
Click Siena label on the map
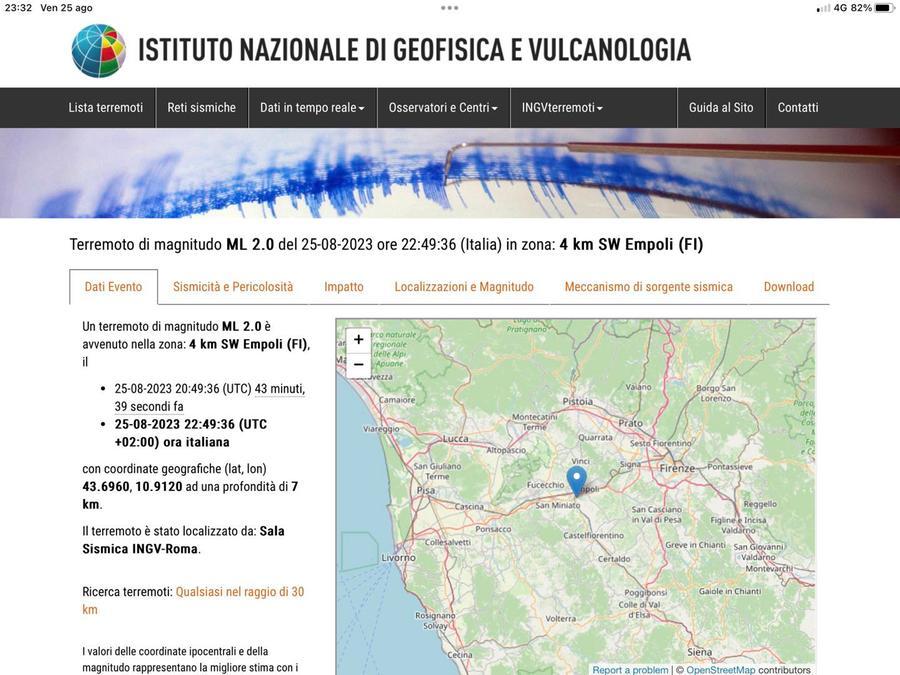coord(700,651)
